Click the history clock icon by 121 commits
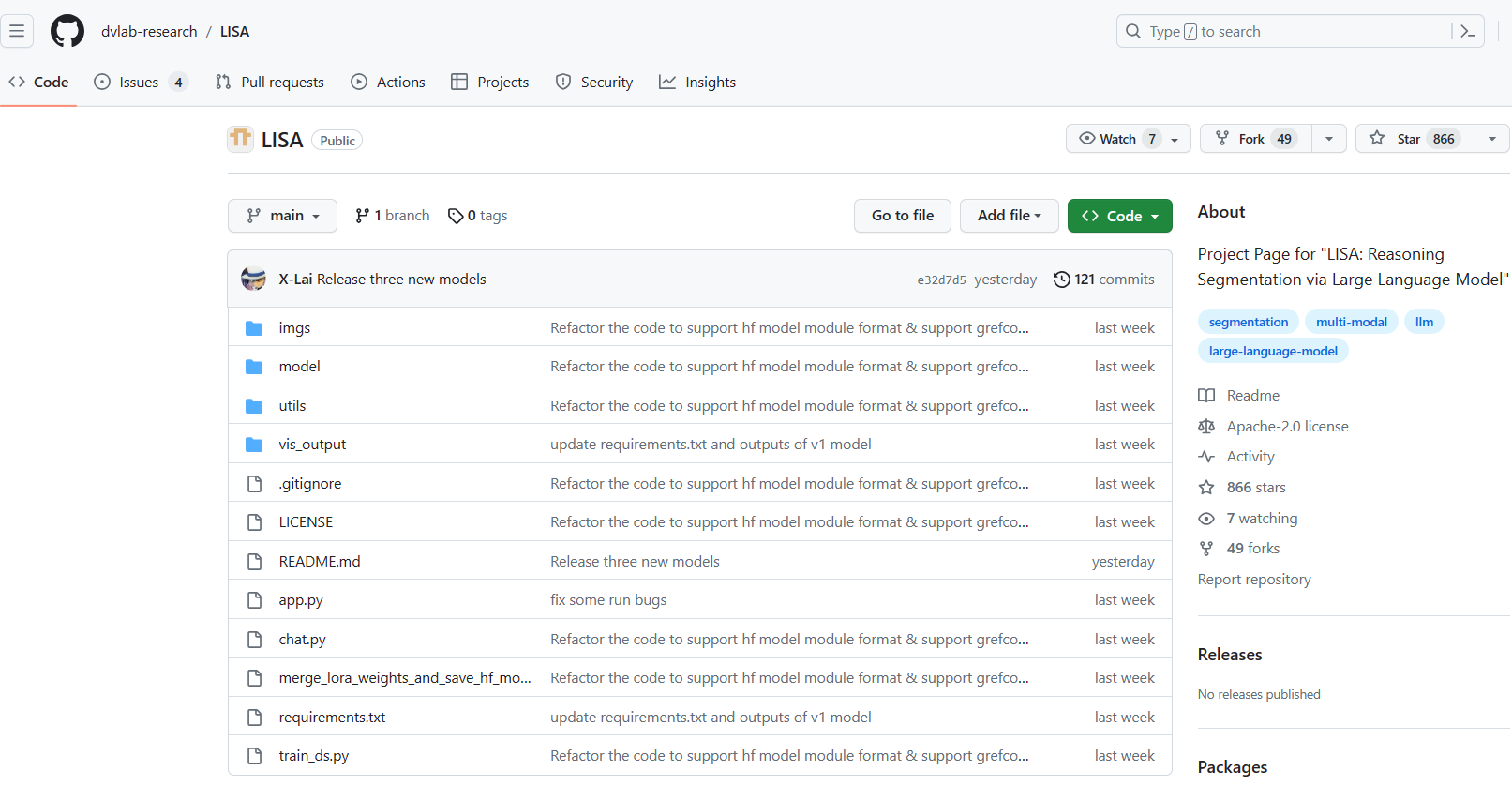The image size is (1512, 786). [1062, 280]
